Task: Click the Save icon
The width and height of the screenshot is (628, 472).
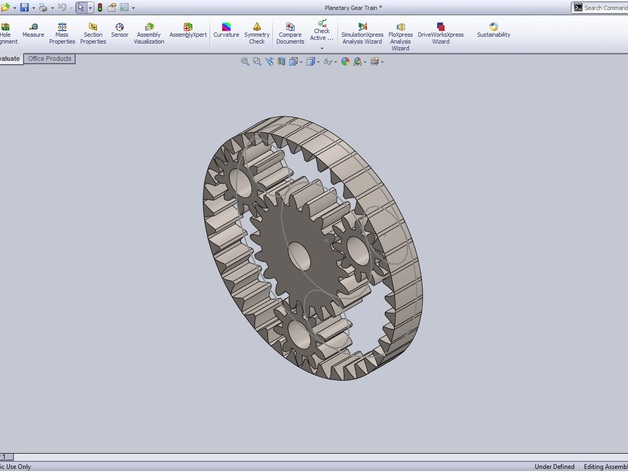Action: [x=24, y=7]
